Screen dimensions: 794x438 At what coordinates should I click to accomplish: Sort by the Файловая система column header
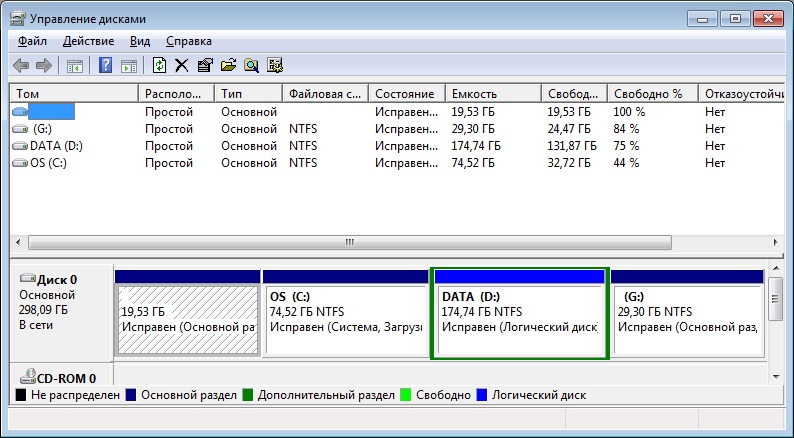coord(326,94)
